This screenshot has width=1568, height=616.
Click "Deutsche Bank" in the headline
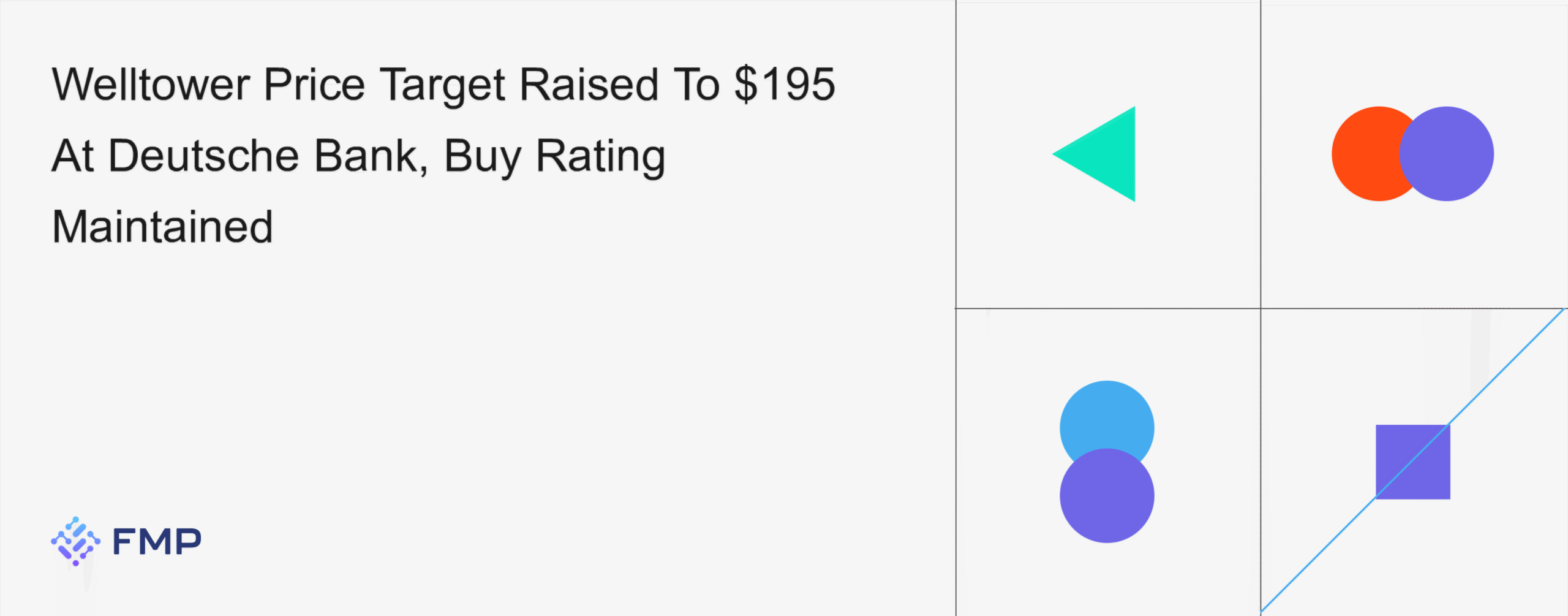[x=263, y=156]
